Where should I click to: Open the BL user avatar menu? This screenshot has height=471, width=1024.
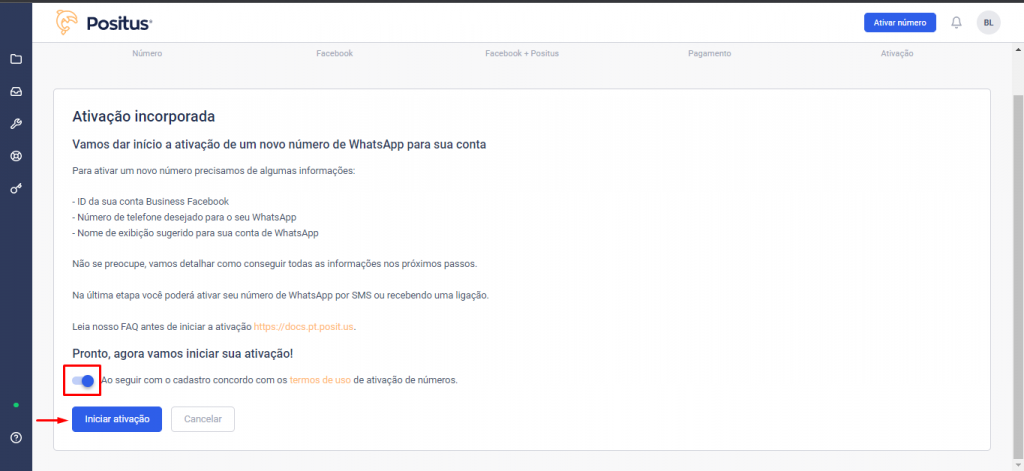coord(988,22)
